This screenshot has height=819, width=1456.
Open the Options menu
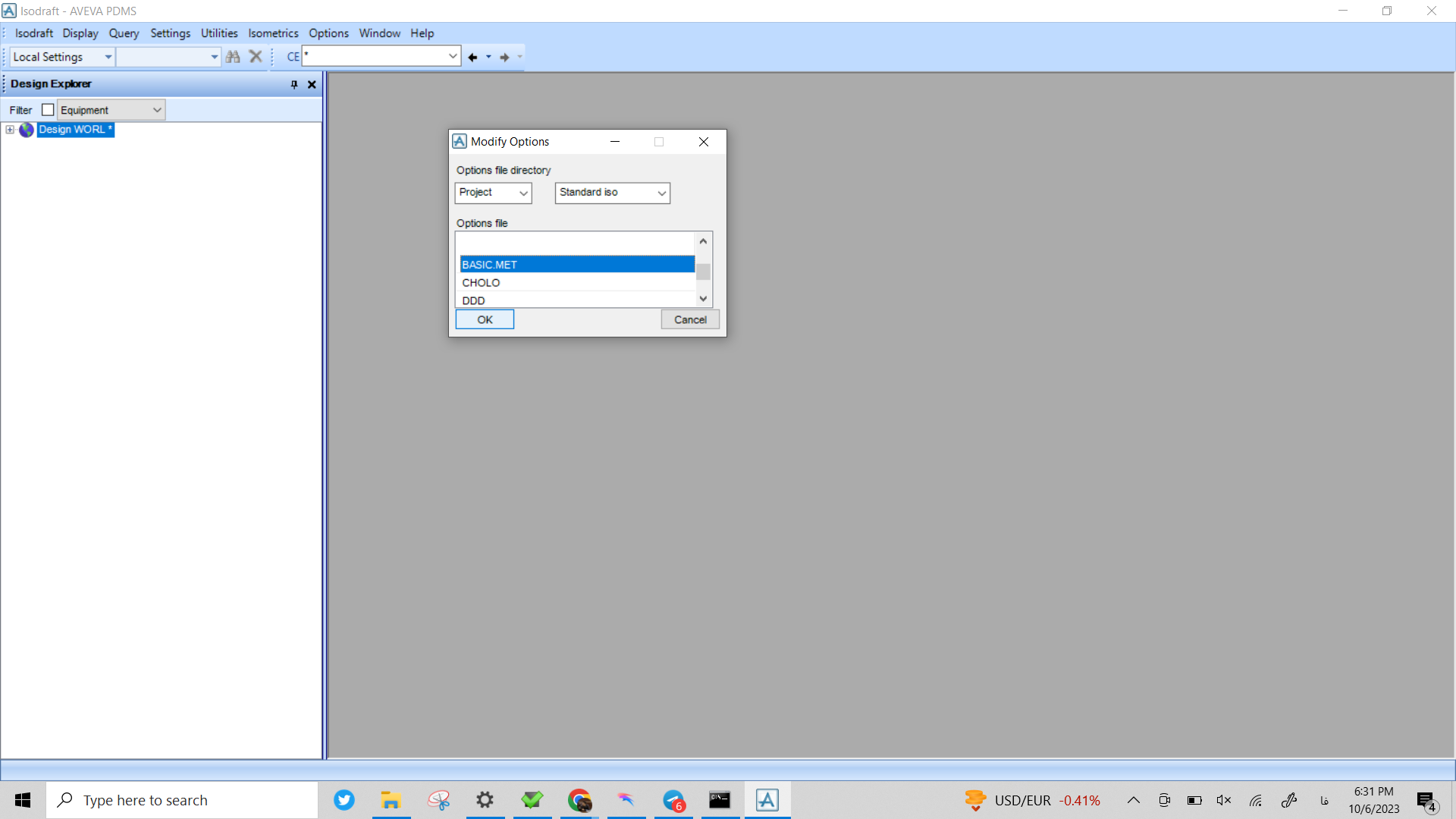(328, 33)
